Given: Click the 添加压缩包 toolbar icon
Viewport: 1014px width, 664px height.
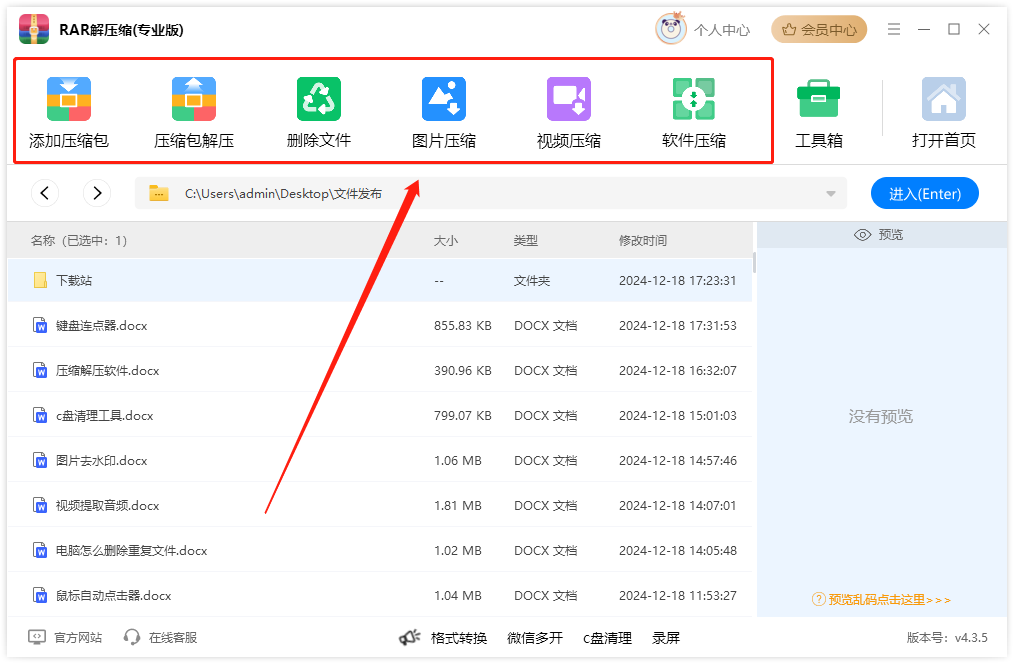Looking at the screenshot, I should tap(69, 100).
